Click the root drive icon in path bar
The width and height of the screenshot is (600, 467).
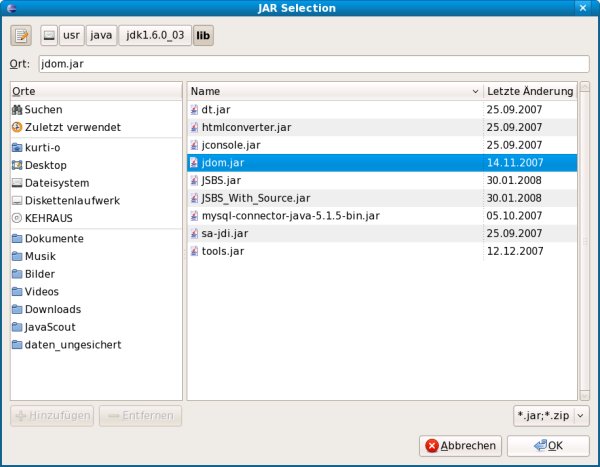point(49,36)
